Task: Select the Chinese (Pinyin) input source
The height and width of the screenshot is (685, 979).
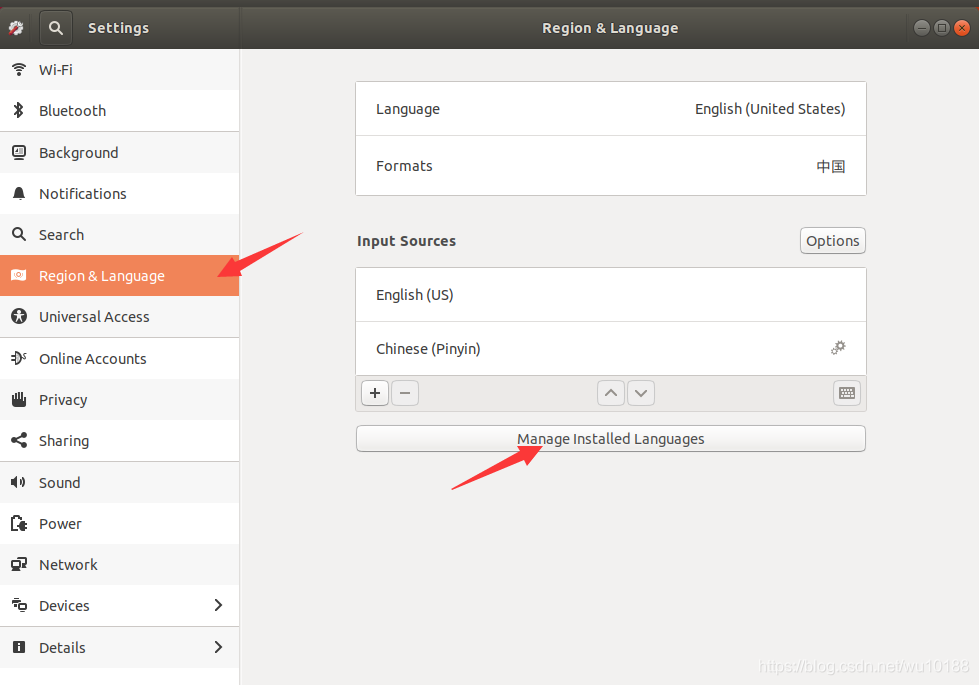Action: pos(611,348)
